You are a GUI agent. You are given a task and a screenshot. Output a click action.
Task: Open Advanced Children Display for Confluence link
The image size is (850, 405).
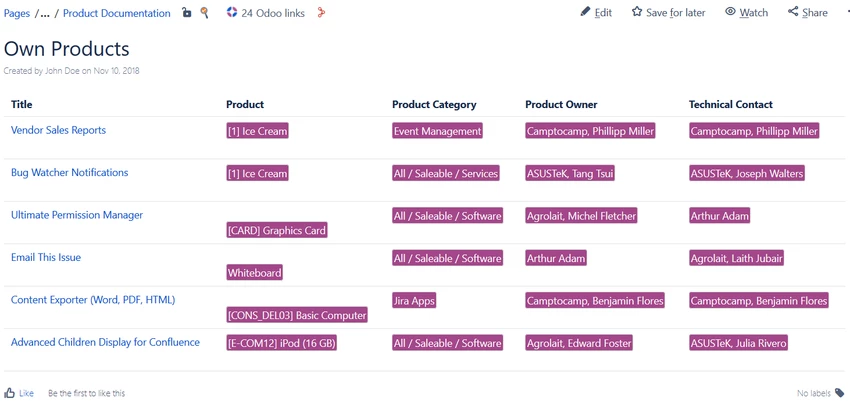tap(105, 342)
